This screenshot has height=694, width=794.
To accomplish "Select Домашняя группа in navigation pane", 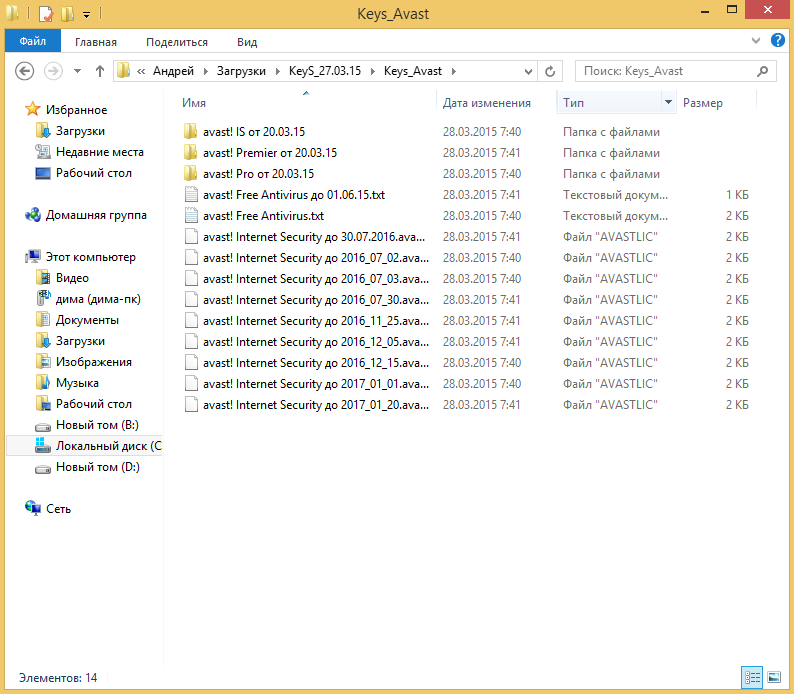I will point(96,215).
